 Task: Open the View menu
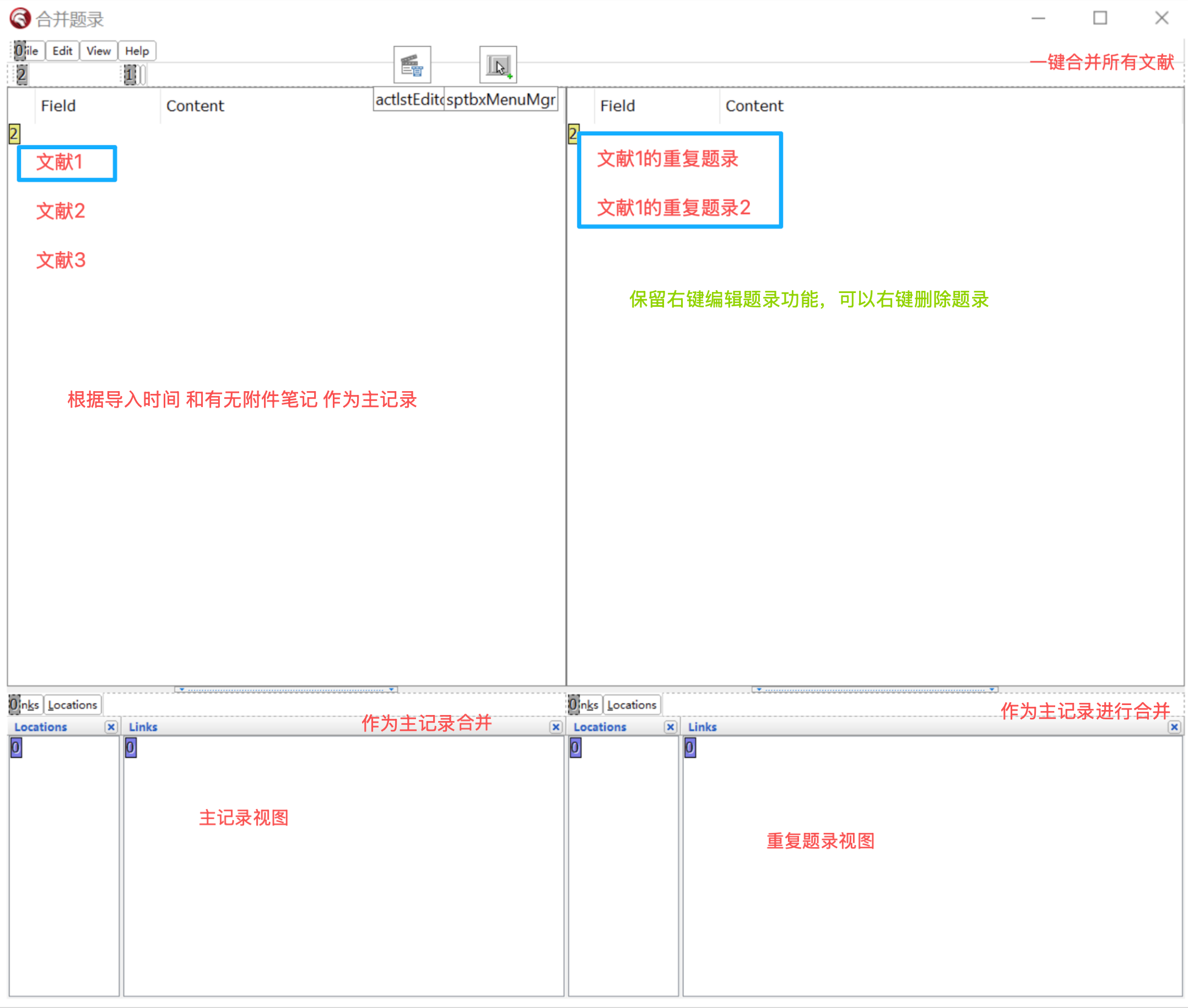point(98,50)
